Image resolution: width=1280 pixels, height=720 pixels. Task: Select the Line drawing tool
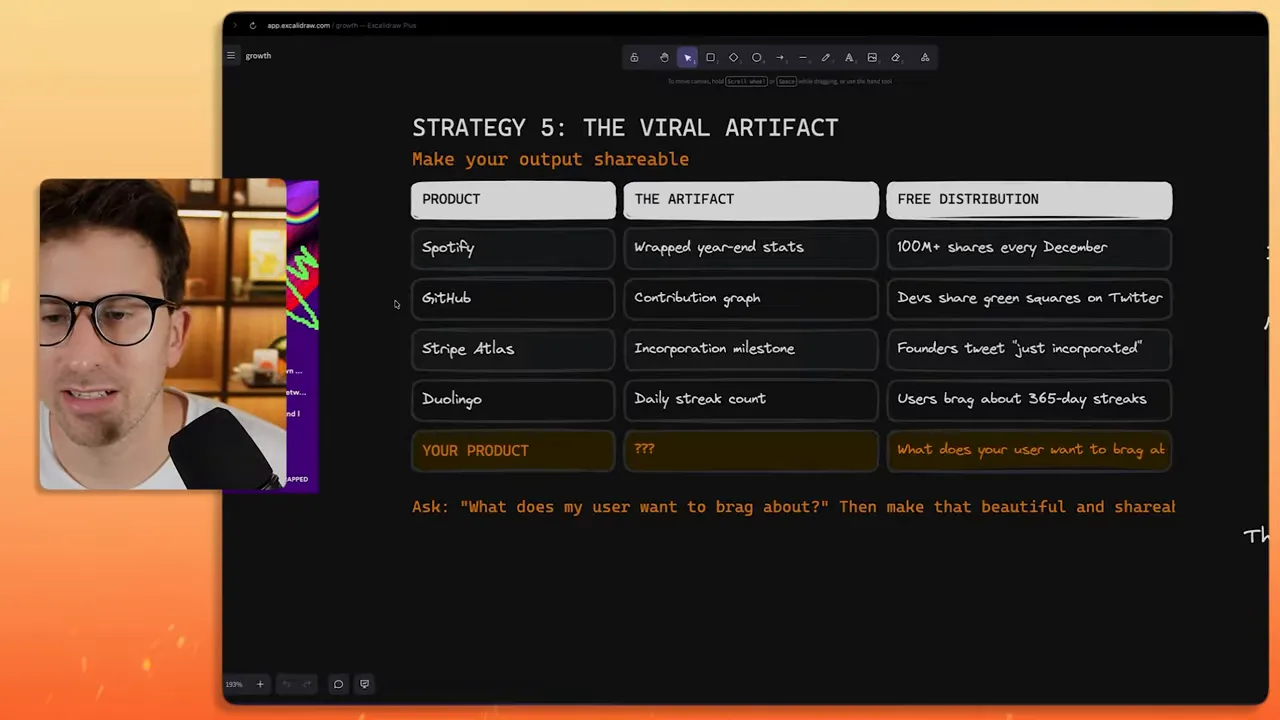click(803, 58)
